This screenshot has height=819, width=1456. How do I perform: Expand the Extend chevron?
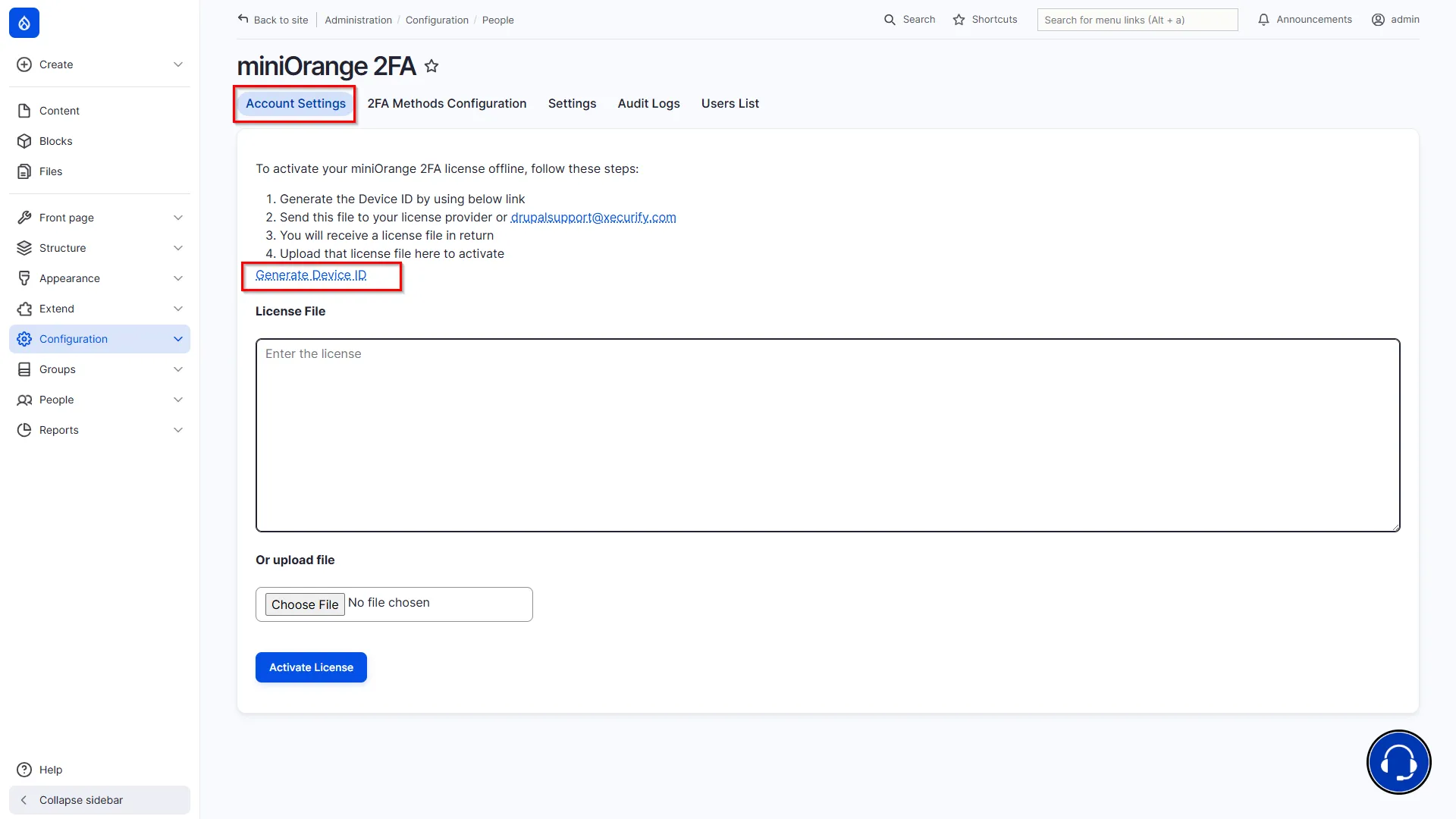coord(178,309)
